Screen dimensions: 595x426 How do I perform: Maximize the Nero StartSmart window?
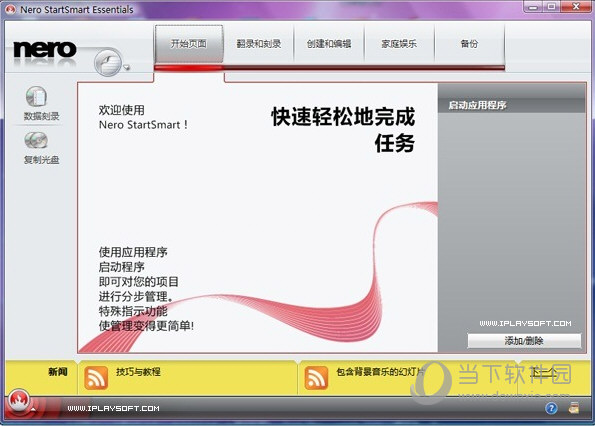pyautogui.click(x=551, y=7)
